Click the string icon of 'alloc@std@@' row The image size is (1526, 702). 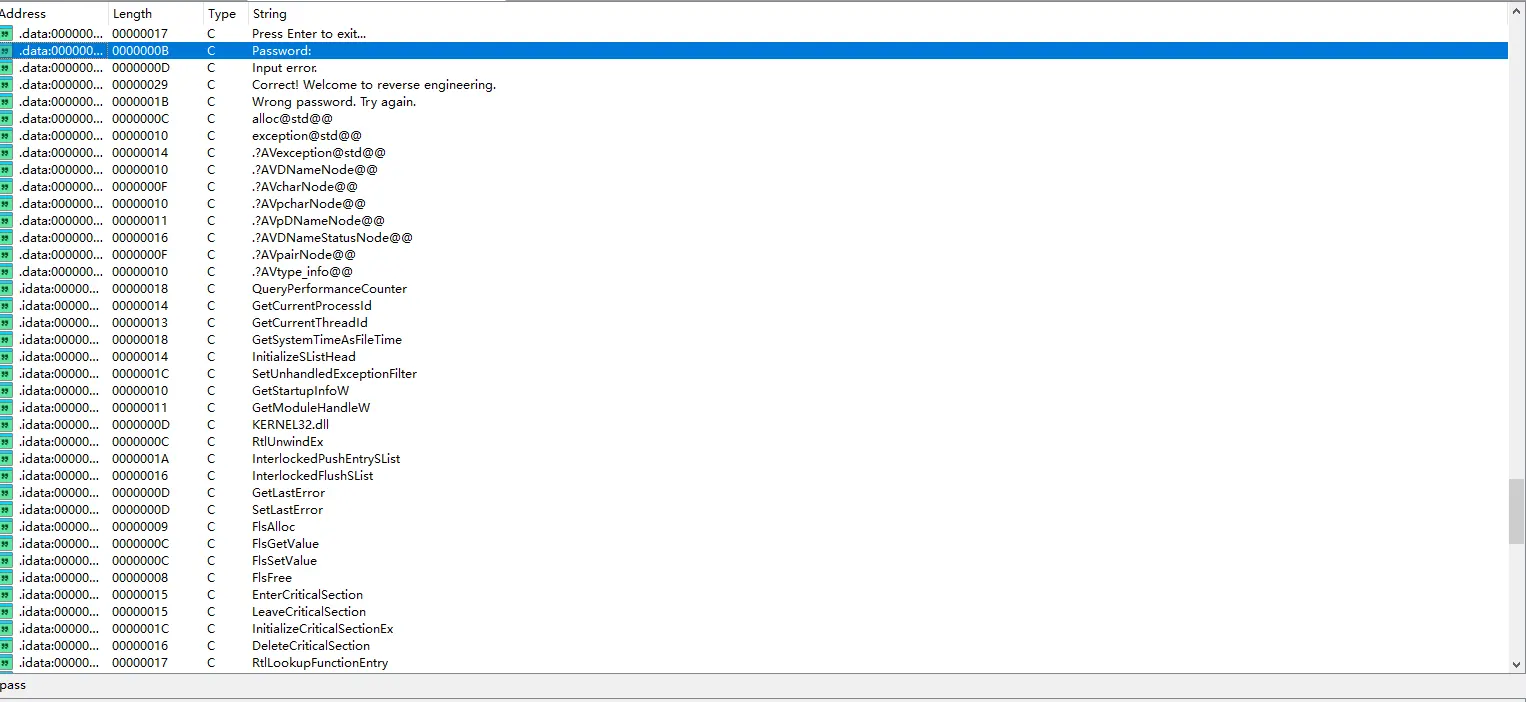[x=6, y=119]
